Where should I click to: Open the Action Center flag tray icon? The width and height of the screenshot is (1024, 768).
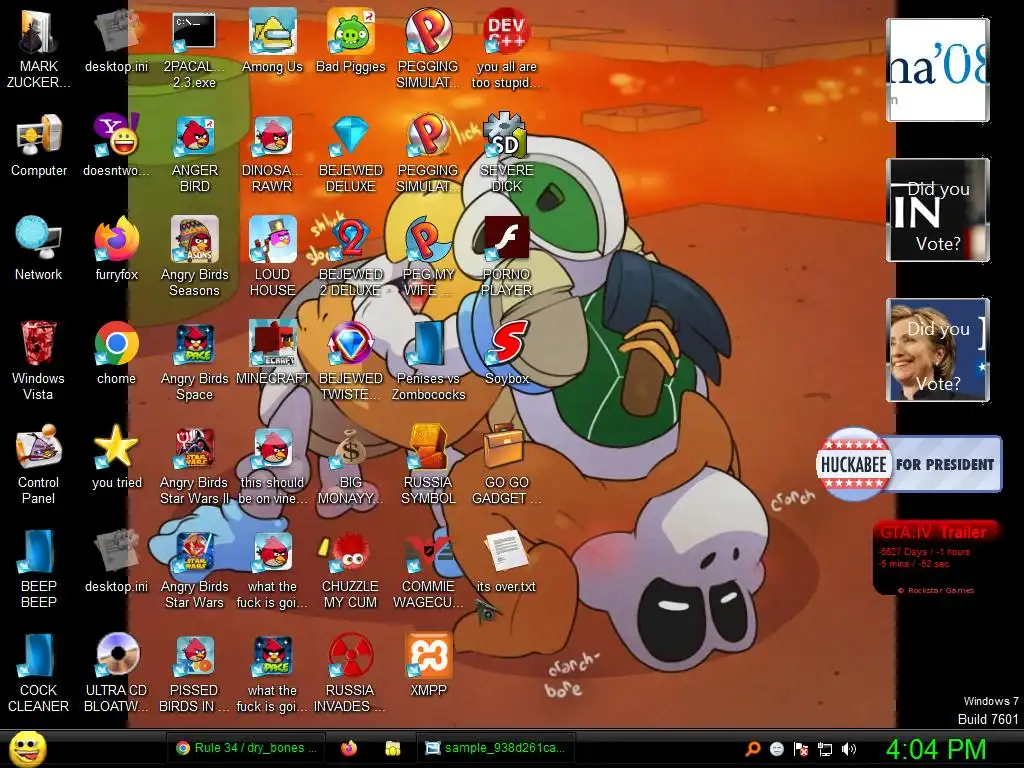pos(801,749)
